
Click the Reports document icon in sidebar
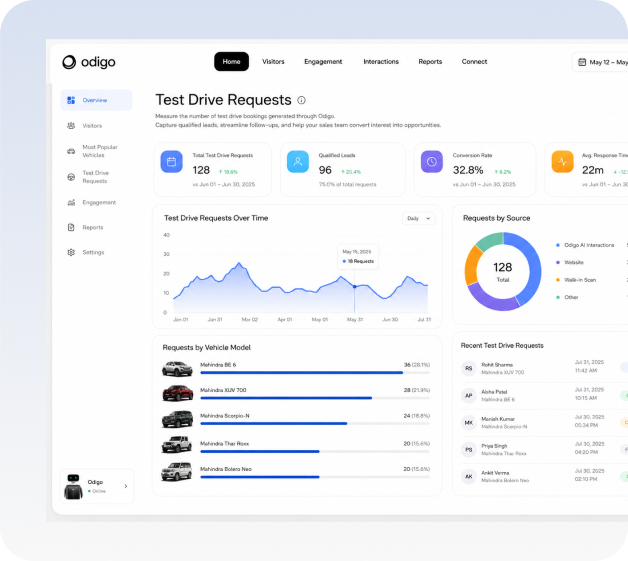coord(71,227)
